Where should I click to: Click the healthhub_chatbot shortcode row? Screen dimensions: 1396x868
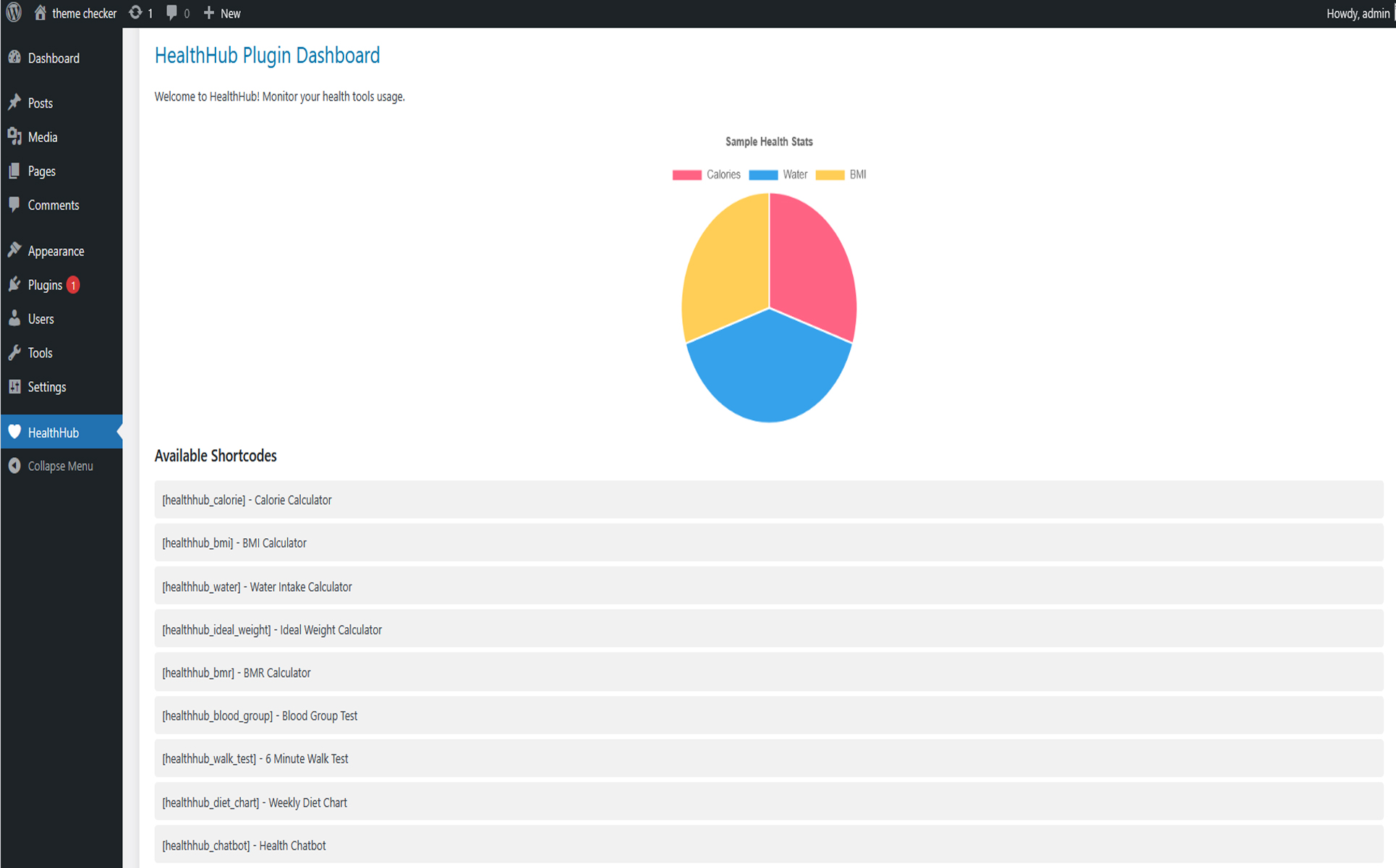(768, 845)
